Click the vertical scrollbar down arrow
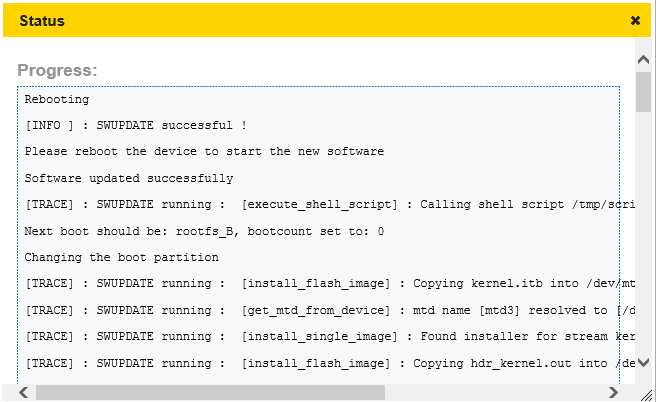 (644, 362)
